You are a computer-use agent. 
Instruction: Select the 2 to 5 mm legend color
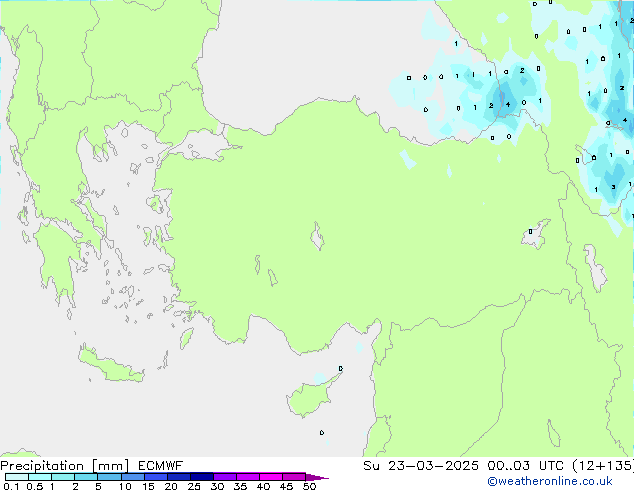[86, 477]
